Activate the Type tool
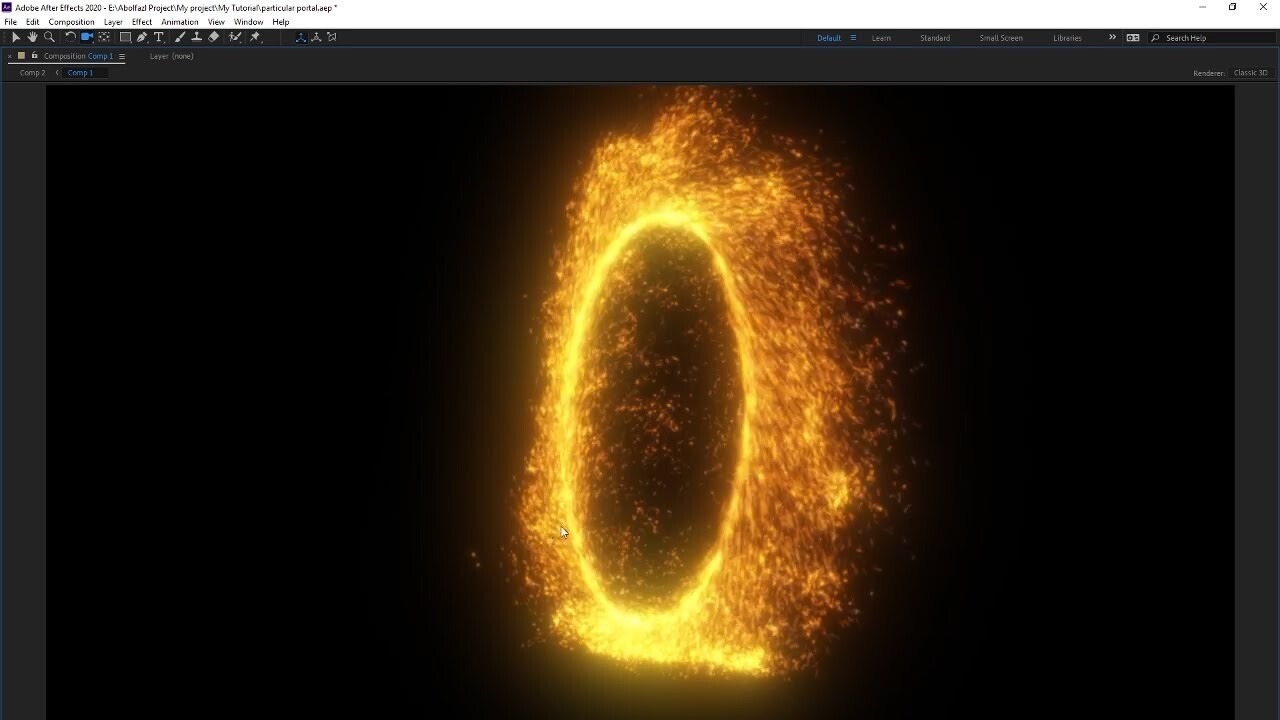The image size is (1280, 720). click(158, 37)
